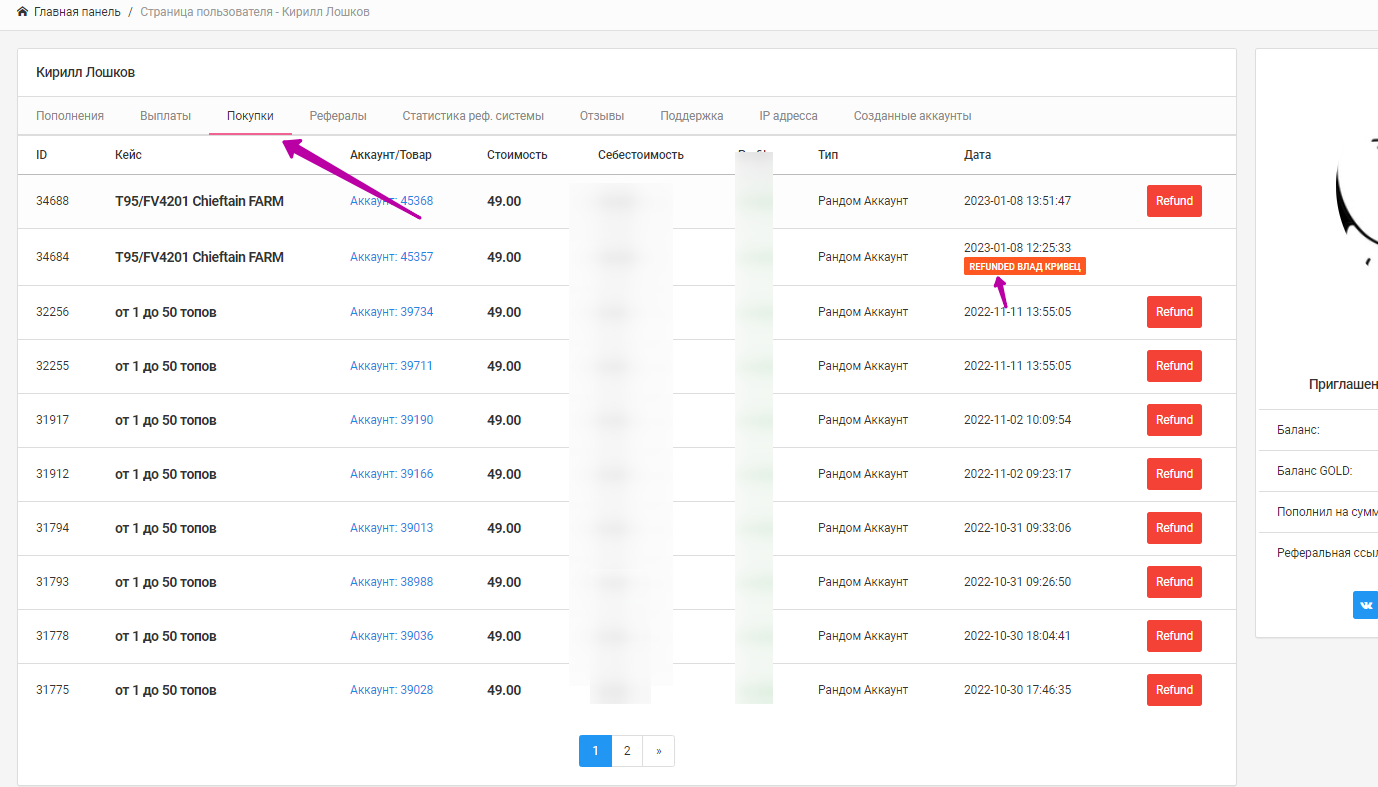Open the Пополнения tab
The height and width of the screenshot is (787, 1378).
pos(70,116)
